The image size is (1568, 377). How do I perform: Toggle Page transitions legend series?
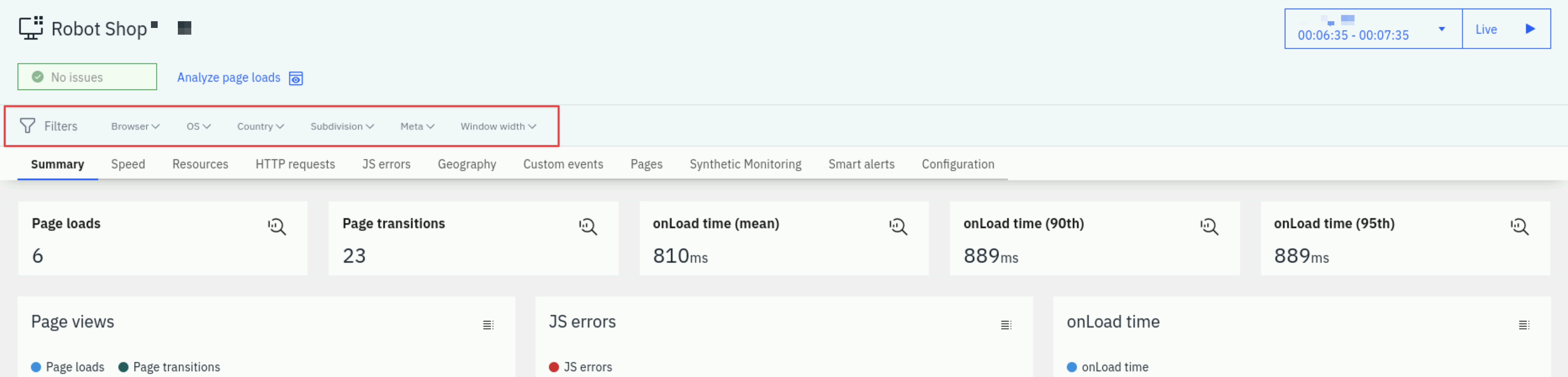169,367
